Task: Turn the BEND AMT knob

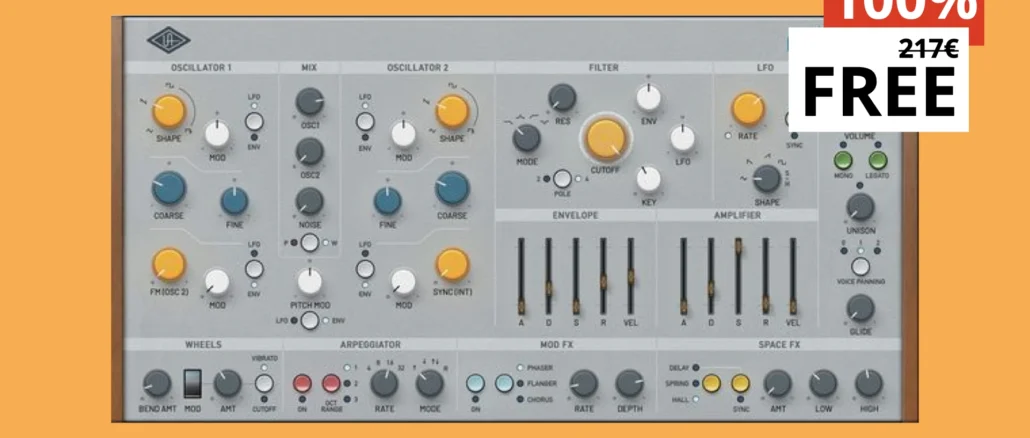Action: (156, 383)
